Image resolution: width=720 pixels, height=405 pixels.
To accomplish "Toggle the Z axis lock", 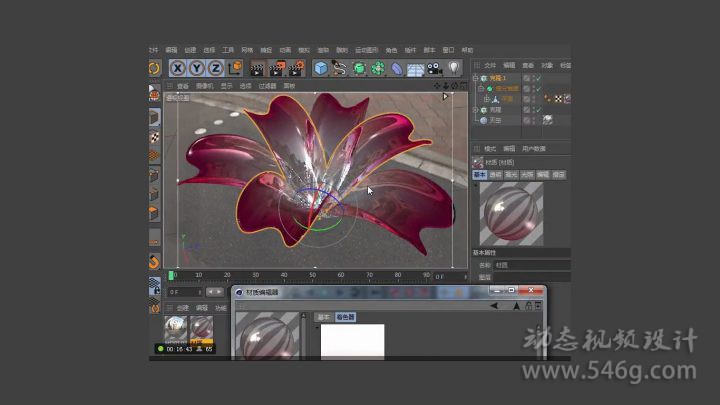I will click(x=215, y=68).
